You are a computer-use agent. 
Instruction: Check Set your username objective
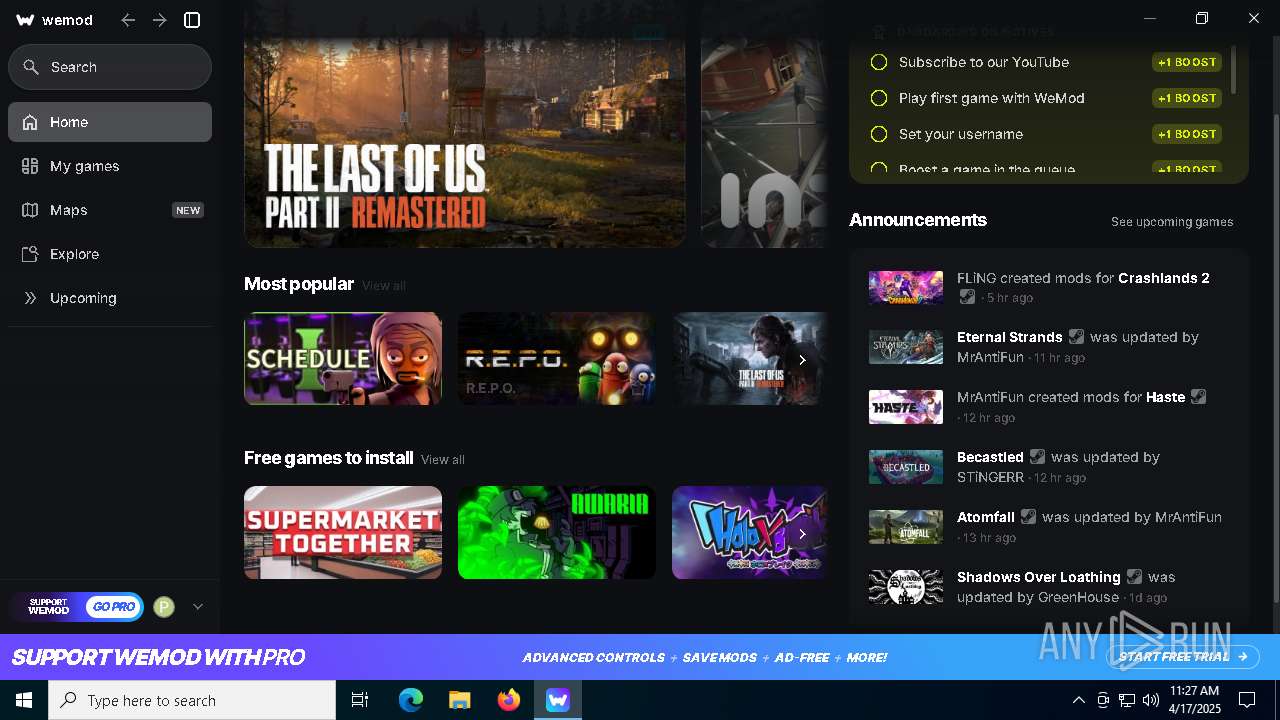click(x=879, y=134)
